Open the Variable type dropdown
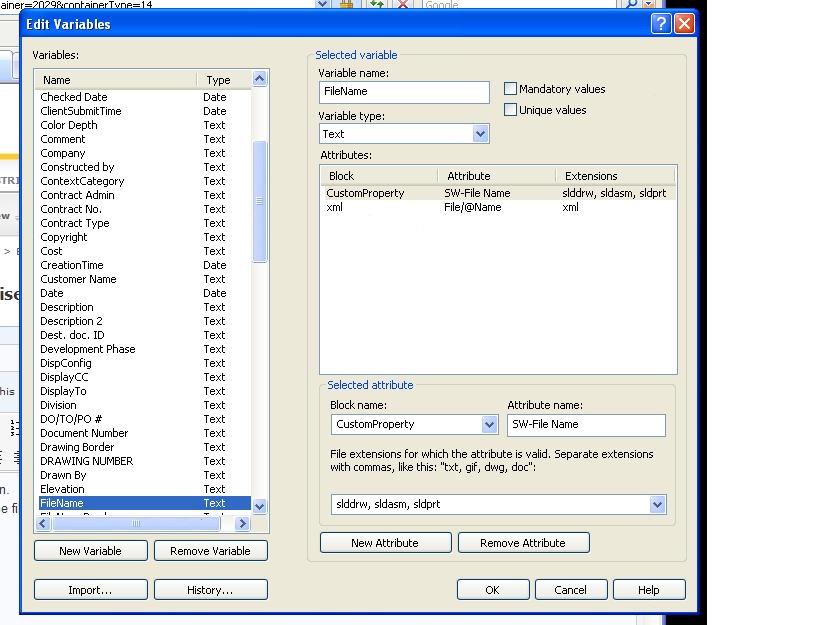816x625 pixels. coord(480,134)
